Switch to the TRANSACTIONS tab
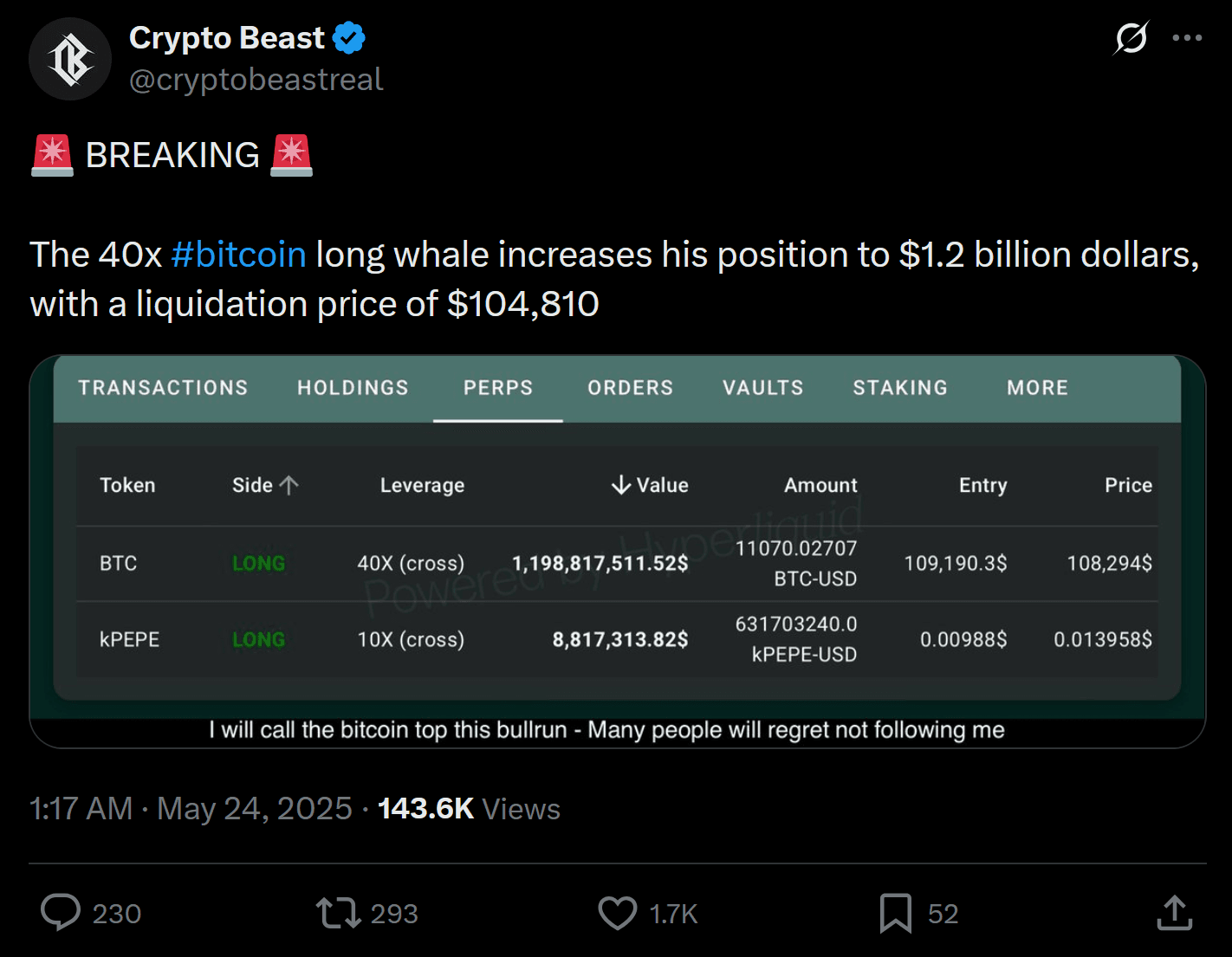Viewport: 1232px width, 957px height. [163, 388]
